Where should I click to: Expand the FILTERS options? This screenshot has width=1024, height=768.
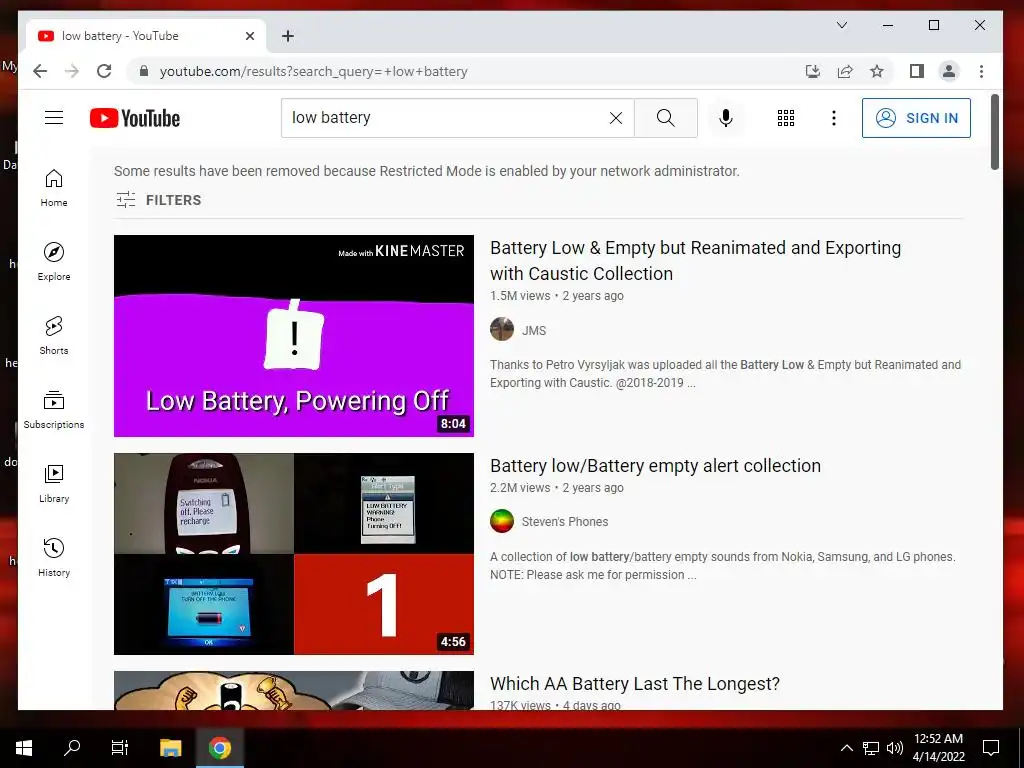click(159, 200)
